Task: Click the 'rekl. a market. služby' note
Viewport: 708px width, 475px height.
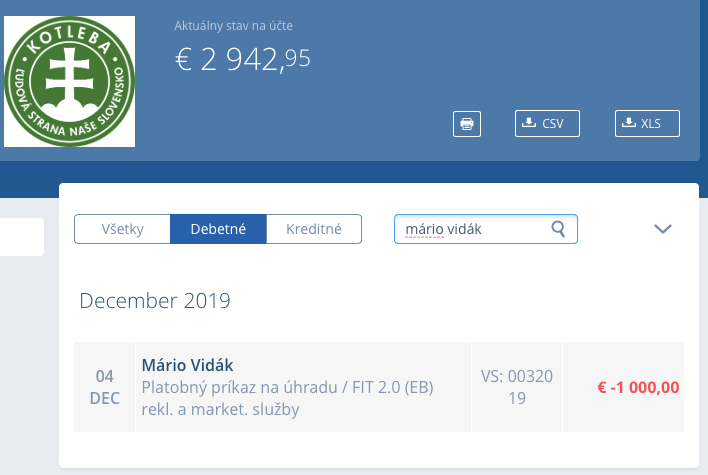Action: tap(220, 408)
